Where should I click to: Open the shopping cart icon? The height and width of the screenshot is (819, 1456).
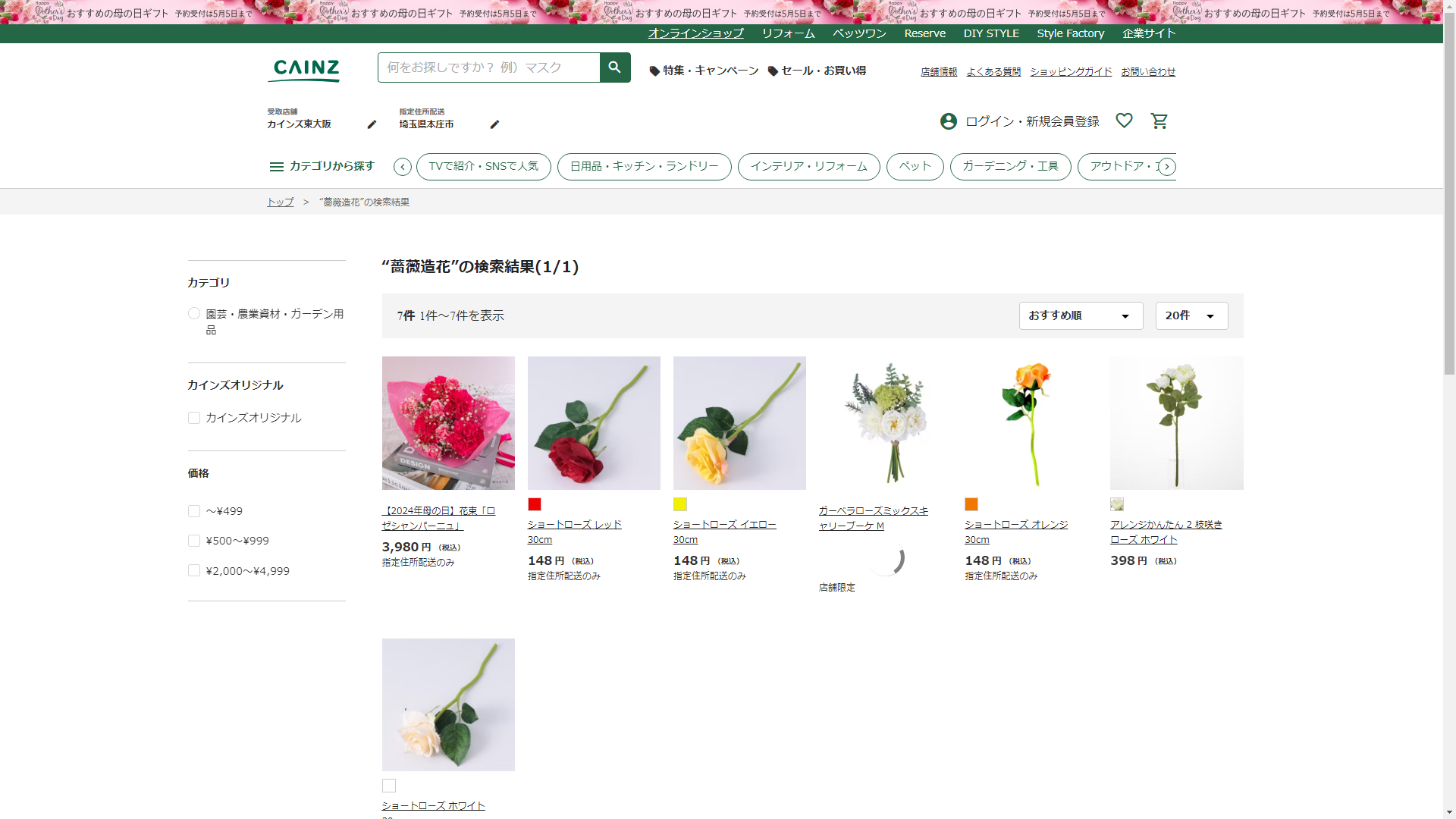tap(1159, 121)
